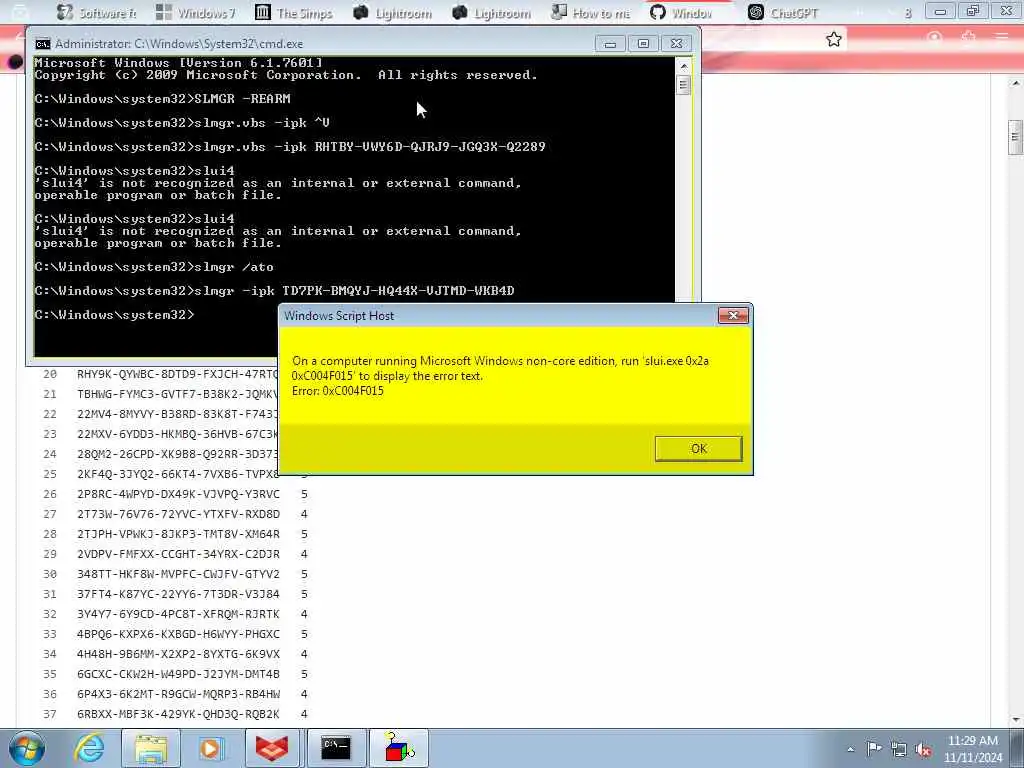Click Error: 0xC004F015 text in dialog
1024x768 pixels.
coord(338,391)
